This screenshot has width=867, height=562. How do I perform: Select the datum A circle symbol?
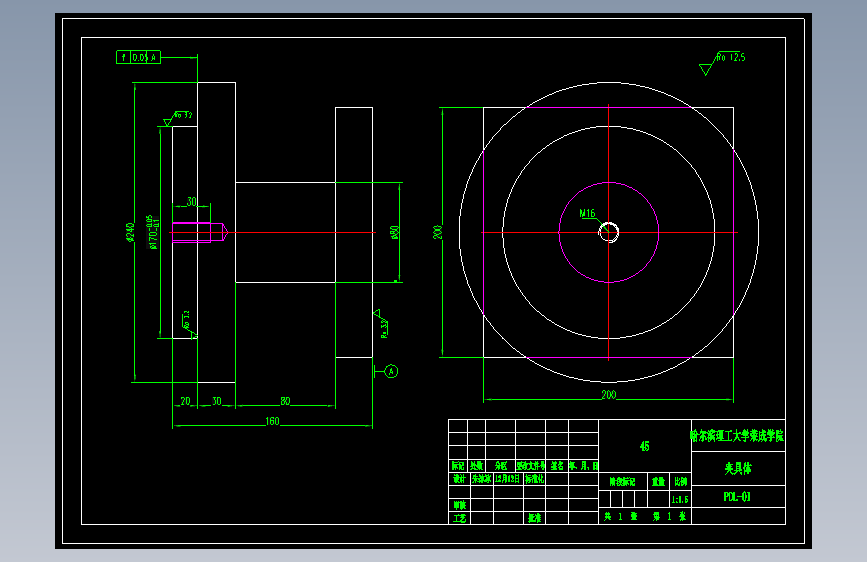point(391,371)
